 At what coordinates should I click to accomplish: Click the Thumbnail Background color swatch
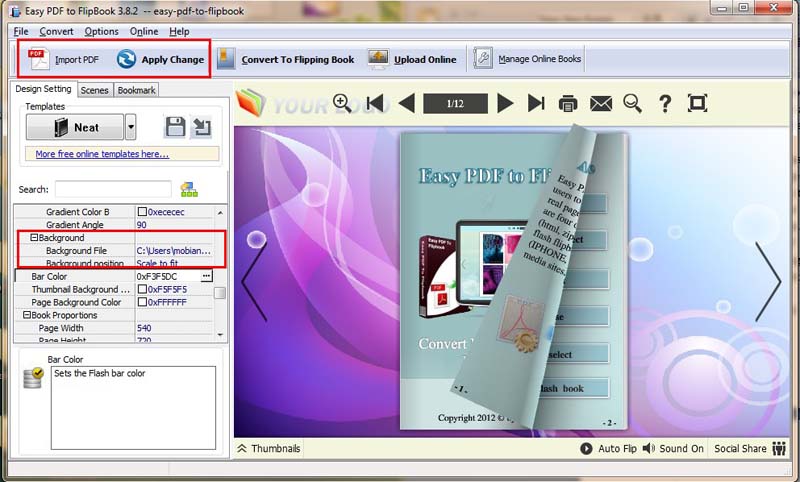point(142,289)
